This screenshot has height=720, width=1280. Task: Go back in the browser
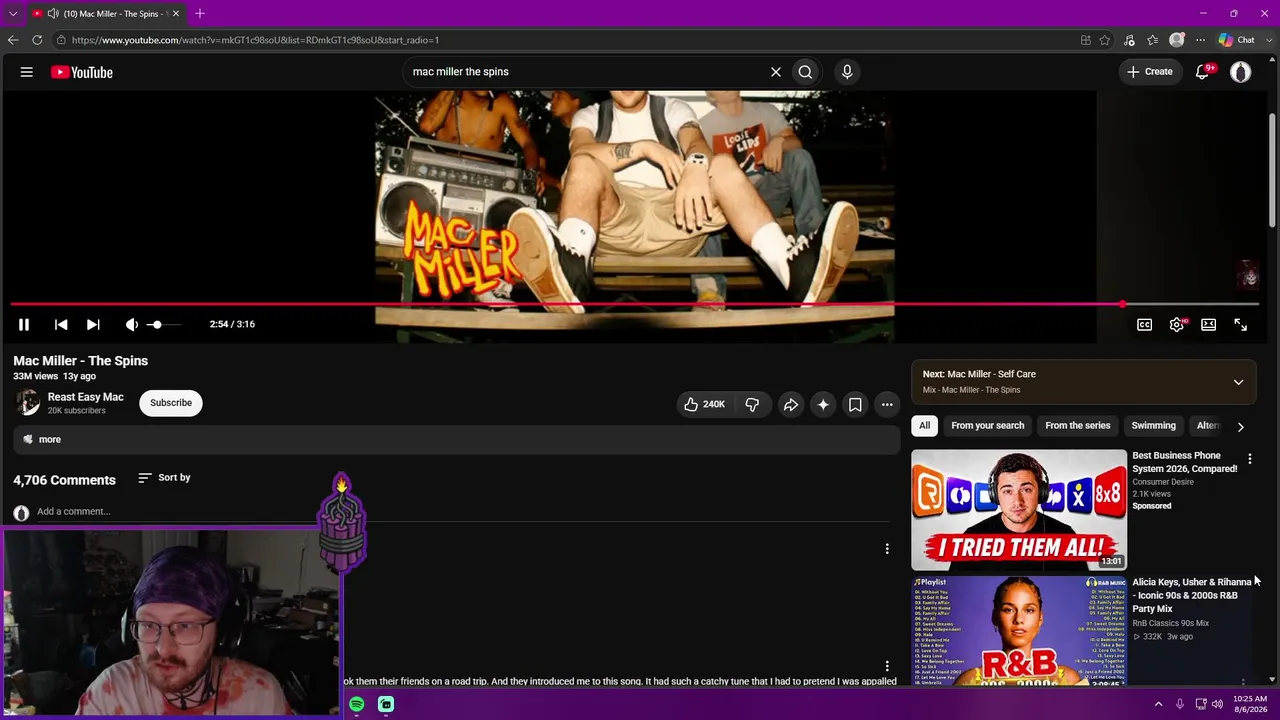(x=13, y=40)
